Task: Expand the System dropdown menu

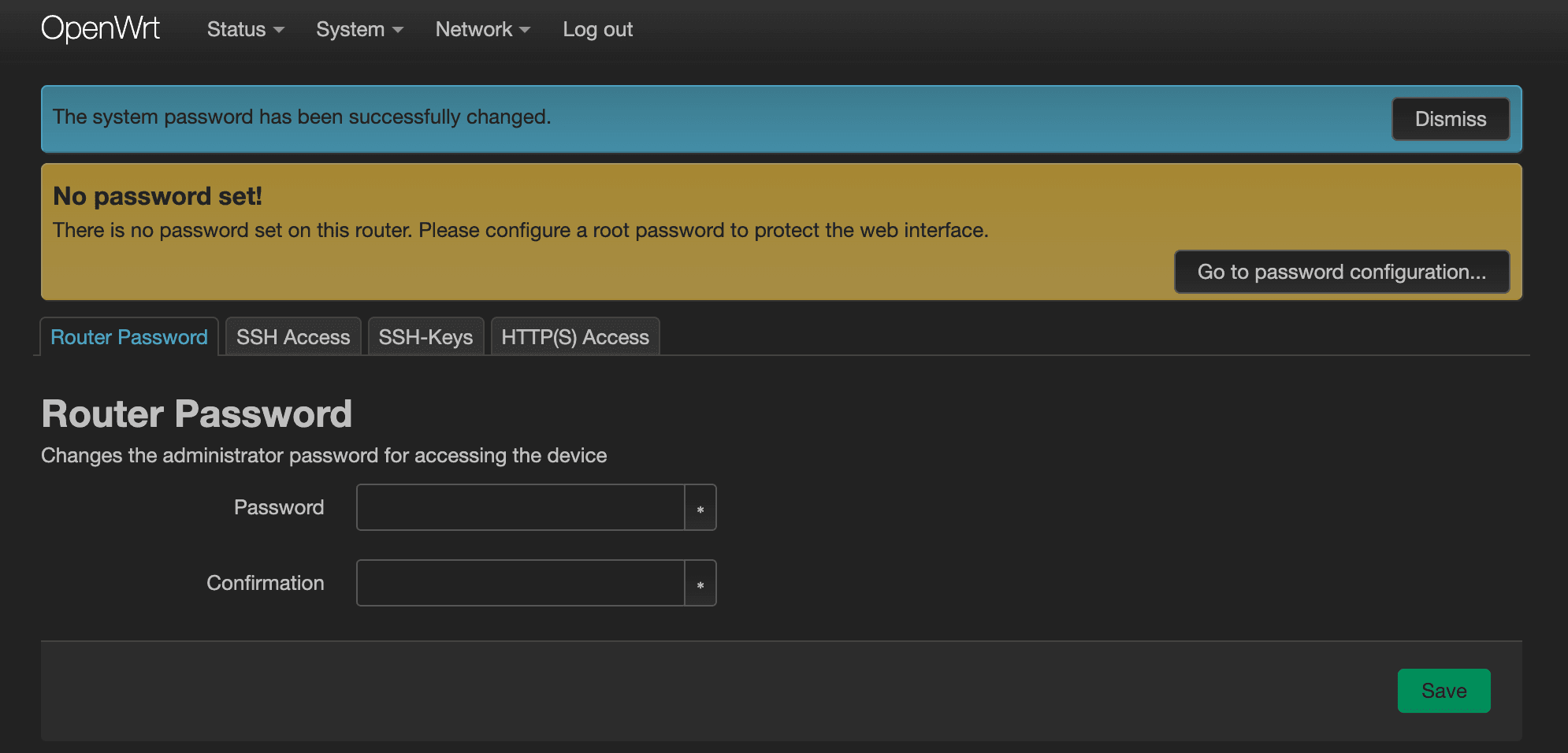Action: (x=359, y=29)
